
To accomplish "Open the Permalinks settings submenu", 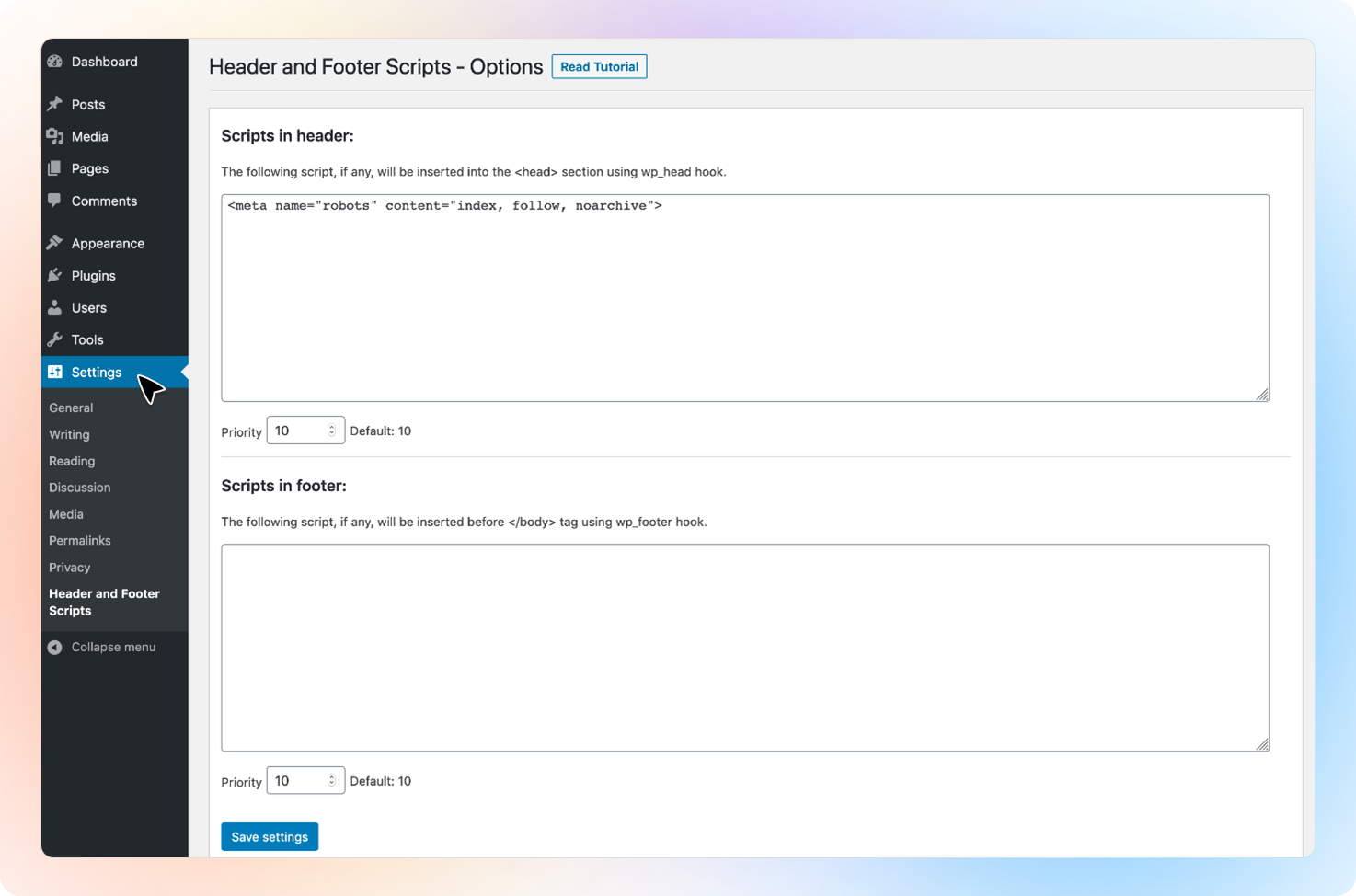I will (x=80, y=541).
